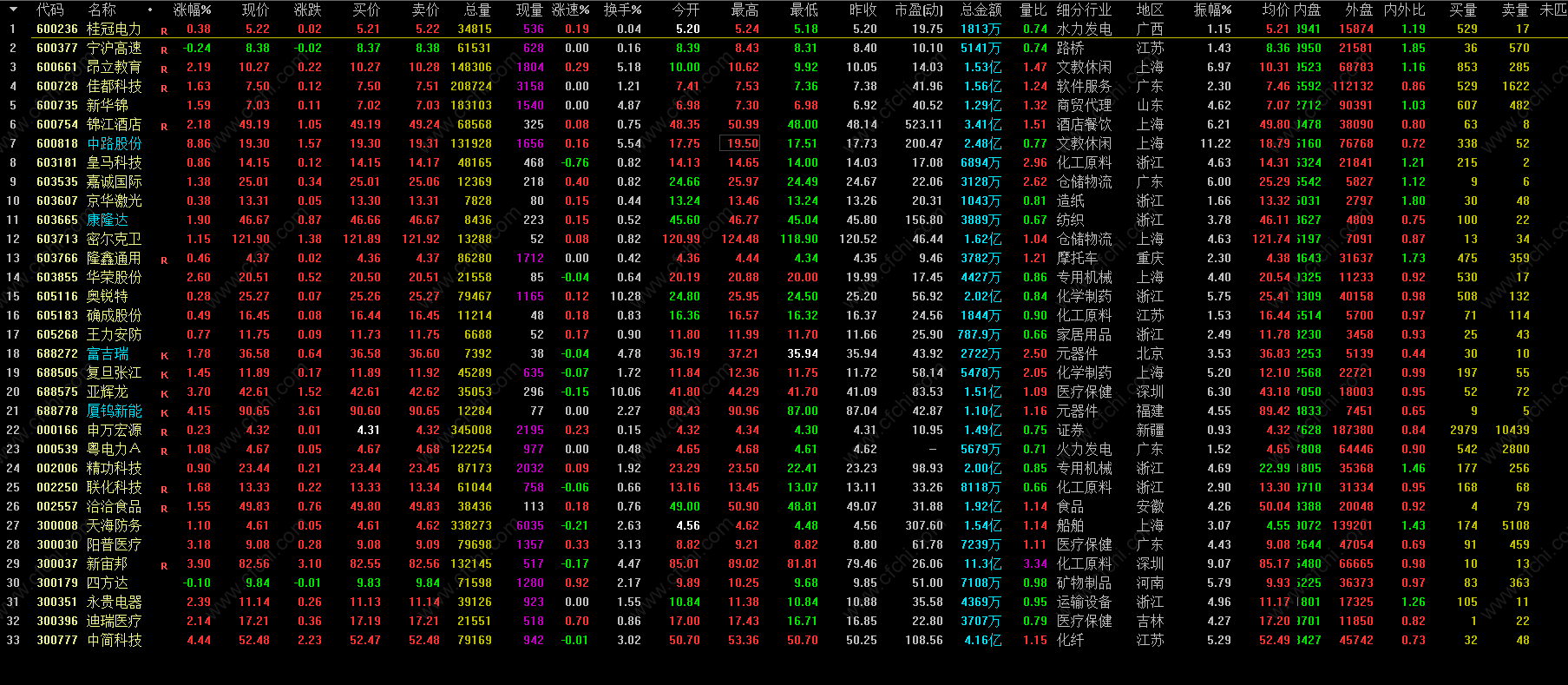This screenshot has width=1568, height=685.
Task: Open stock 京华激光
Action: tap(114, 201)
